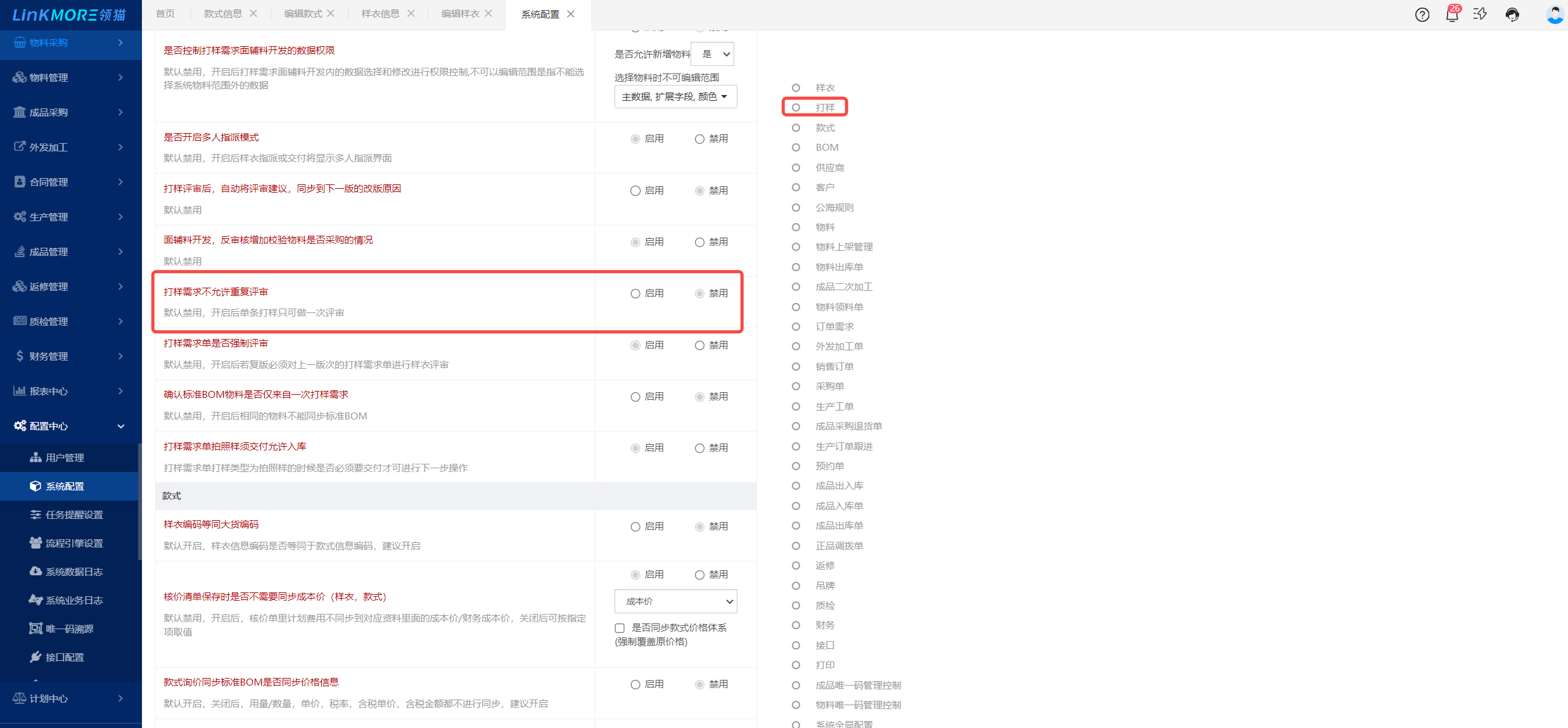Open 成本价 select dropdown
The image size is (1568, 728).
[x=675, y=601]
